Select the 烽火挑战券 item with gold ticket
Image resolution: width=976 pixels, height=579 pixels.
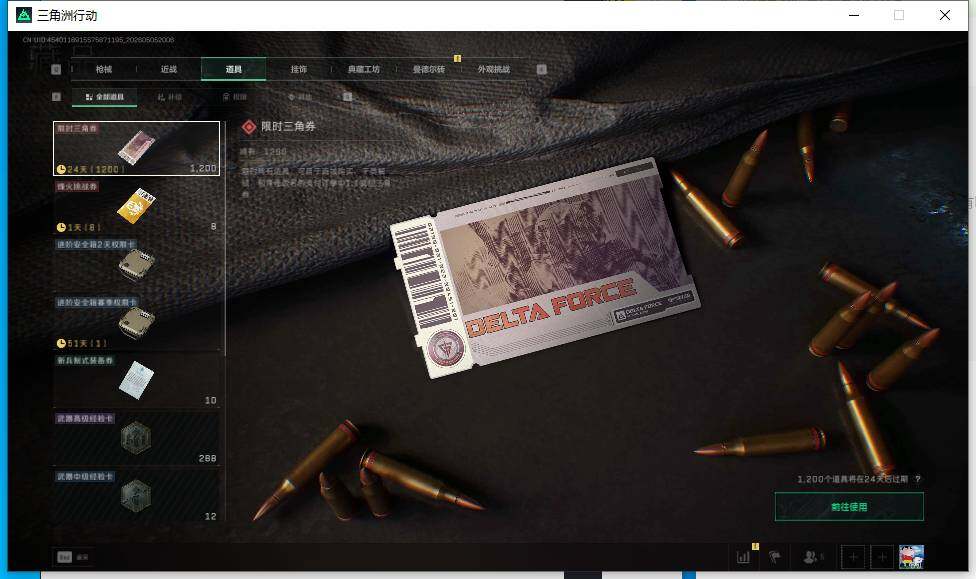[x=136, y=206]
